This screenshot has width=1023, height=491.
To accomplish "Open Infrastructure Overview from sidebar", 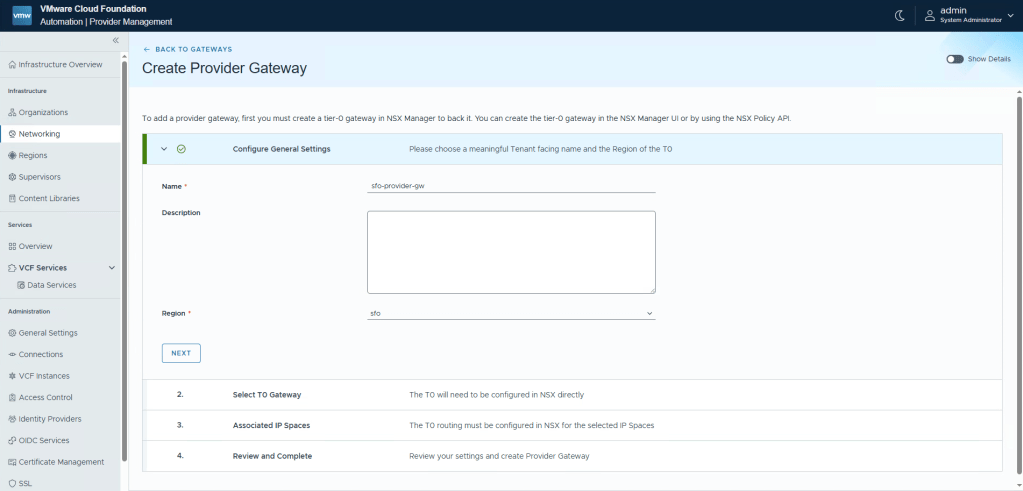I will pyautogui.click(x=60, y=64).
